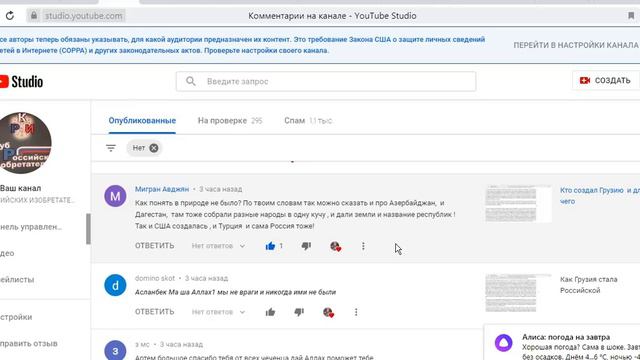The width and height of the screenshot is (640, 360).
Task: Focus the 'Введите запрос' search field
Action: click(326, 81)
